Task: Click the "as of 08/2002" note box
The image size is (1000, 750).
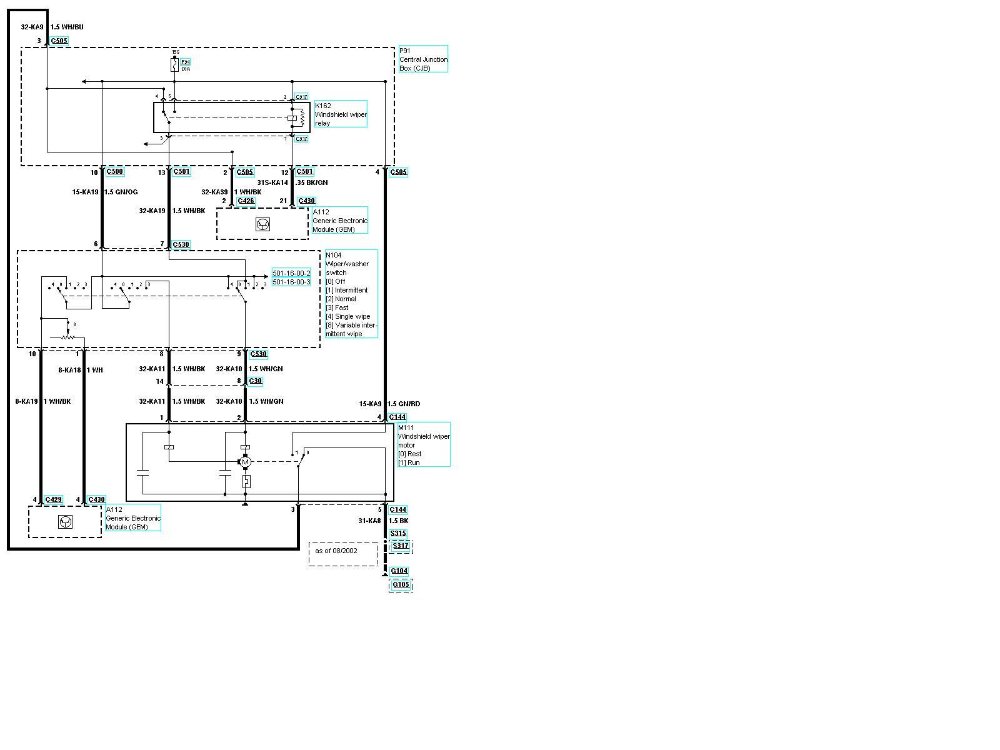Action: click(x=342, y=553)
